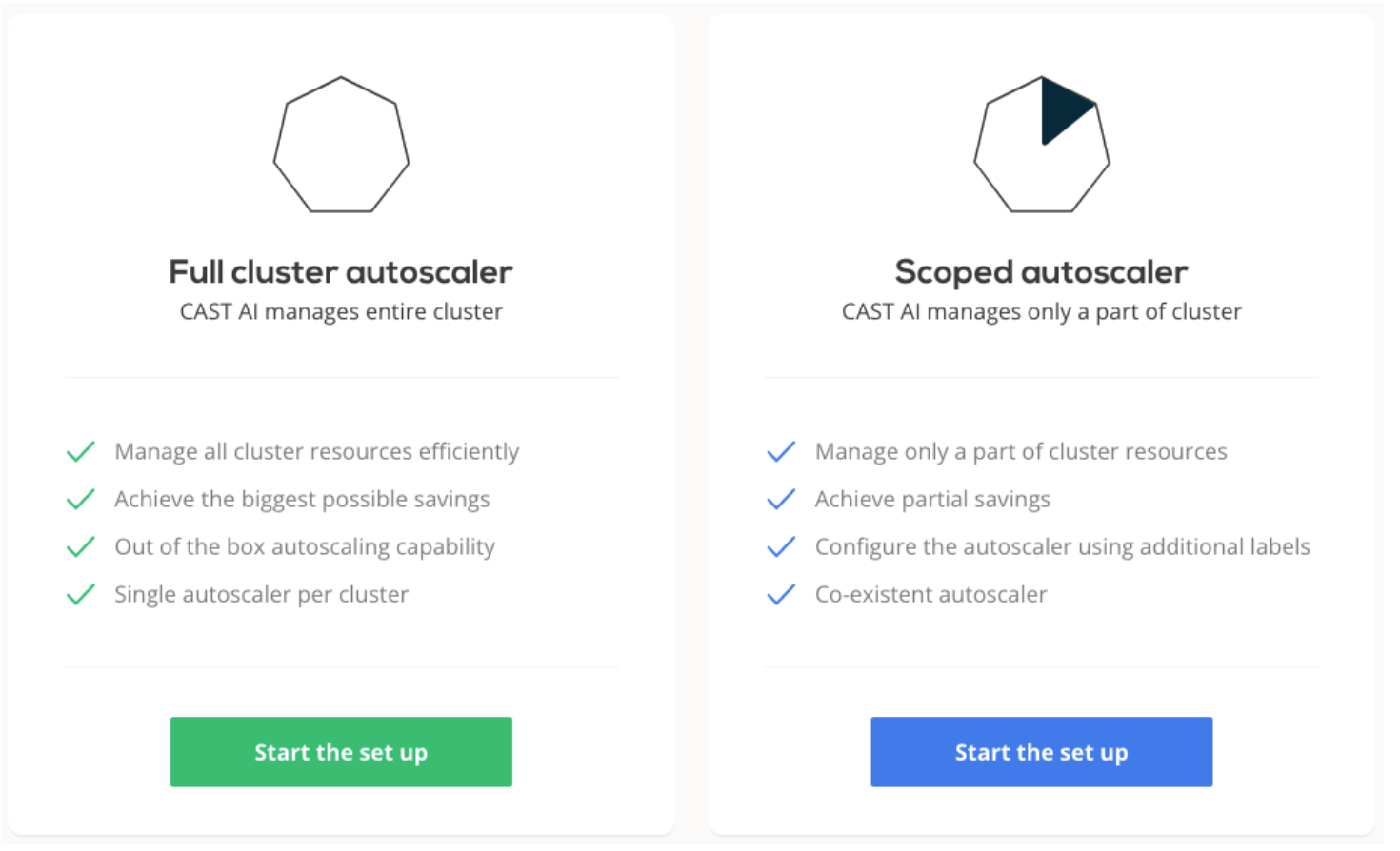1400x851 pixels.
Task: Click blue checkmark beside Manage only a part
Action: pyautogui.click(x=781, y=451)
